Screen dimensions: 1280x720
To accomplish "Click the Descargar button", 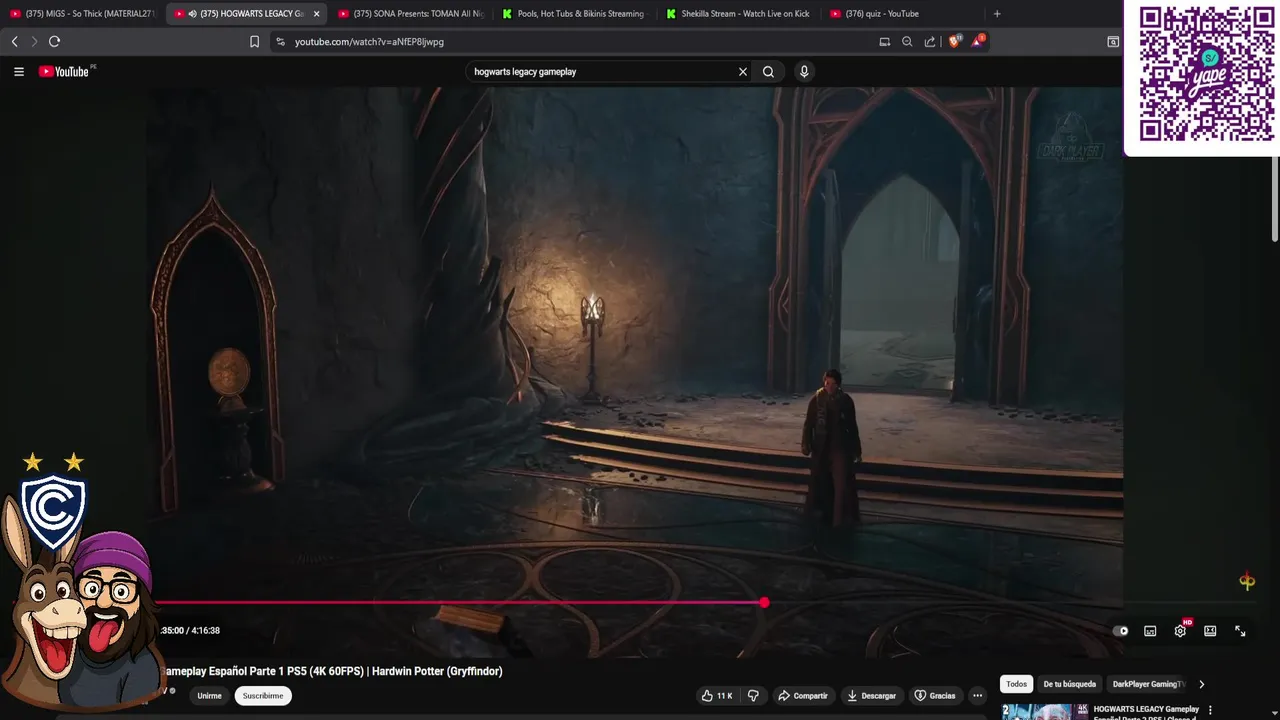I will coord(871,696).
